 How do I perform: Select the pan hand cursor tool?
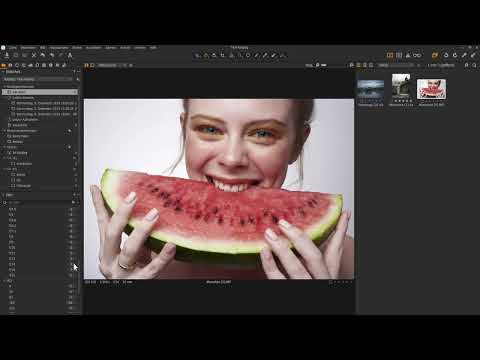point(206,55)
